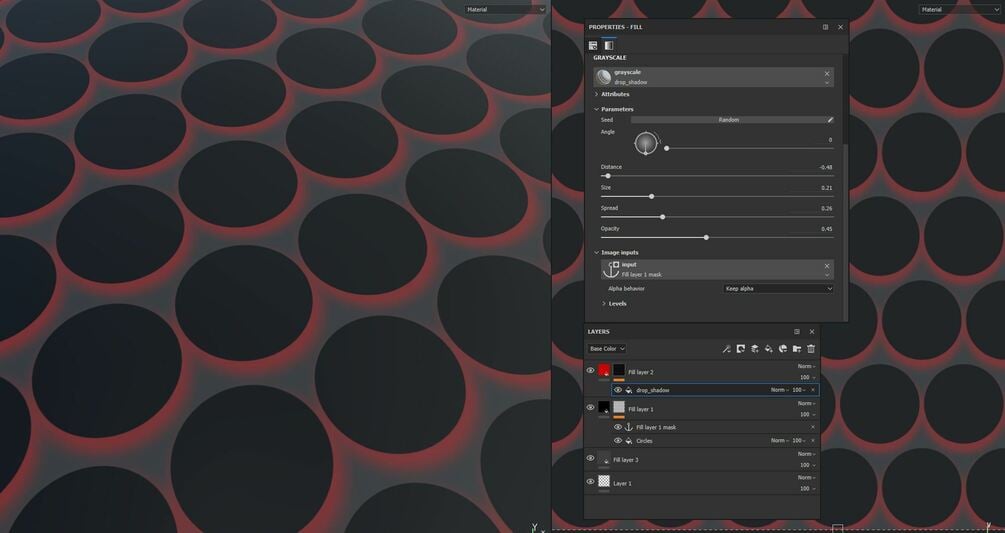1005x533 pixels.
Task: Open Fill layer 2 blend mode dropdown
Action: click(x=806, y=366)
